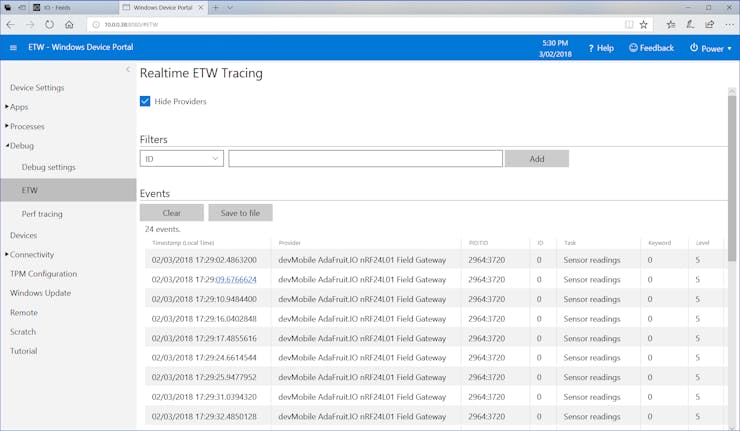Open the ID filter type dropdown
This screenshot has width=740, height=431.
point(182,159)
